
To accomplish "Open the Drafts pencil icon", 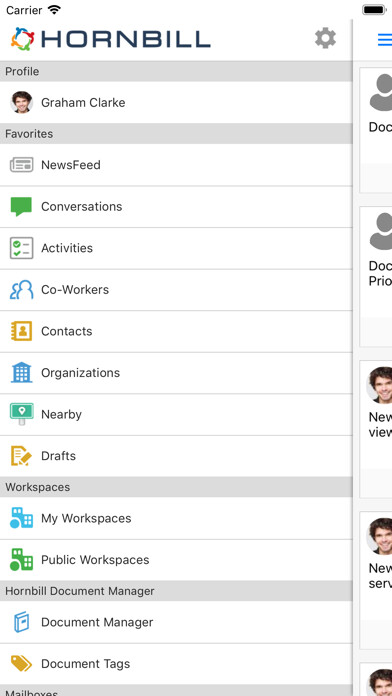I will click(x=21, y=456).
